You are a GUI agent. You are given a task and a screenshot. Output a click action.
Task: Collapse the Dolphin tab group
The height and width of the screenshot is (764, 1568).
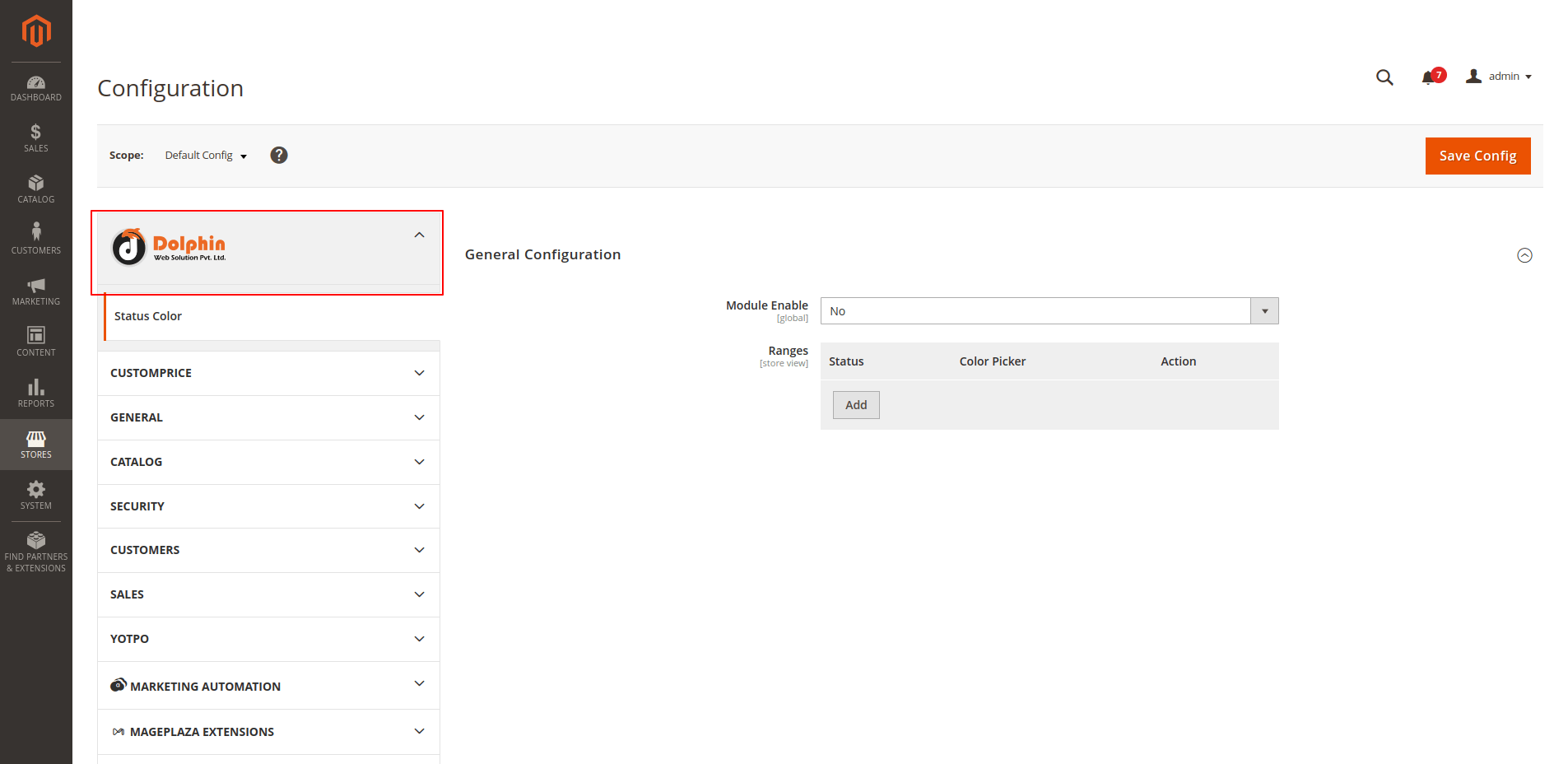pyautogui.click(x=419, y=235)
